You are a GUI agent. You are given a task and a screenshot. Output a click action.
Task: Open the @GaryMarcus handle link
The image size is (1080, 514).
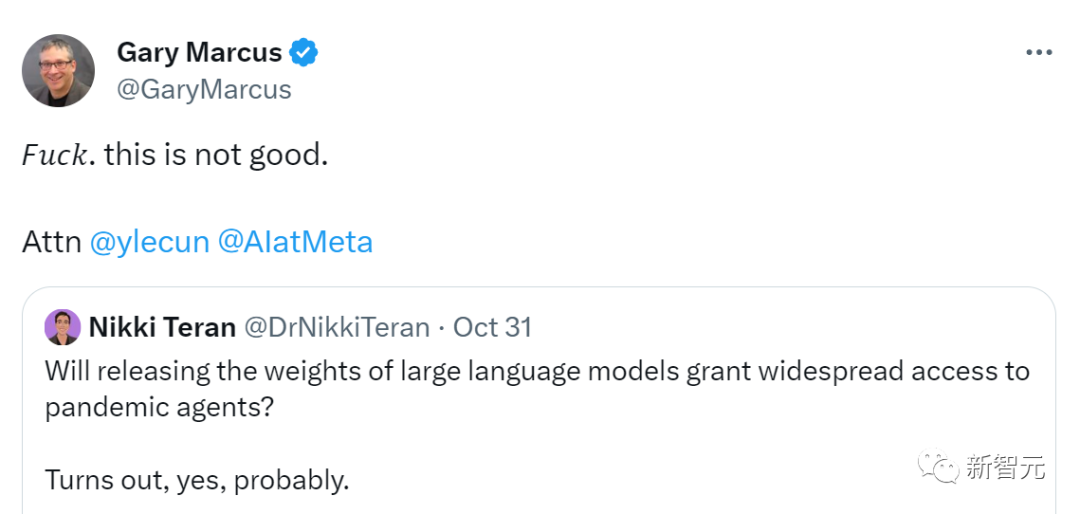[204, 89]
